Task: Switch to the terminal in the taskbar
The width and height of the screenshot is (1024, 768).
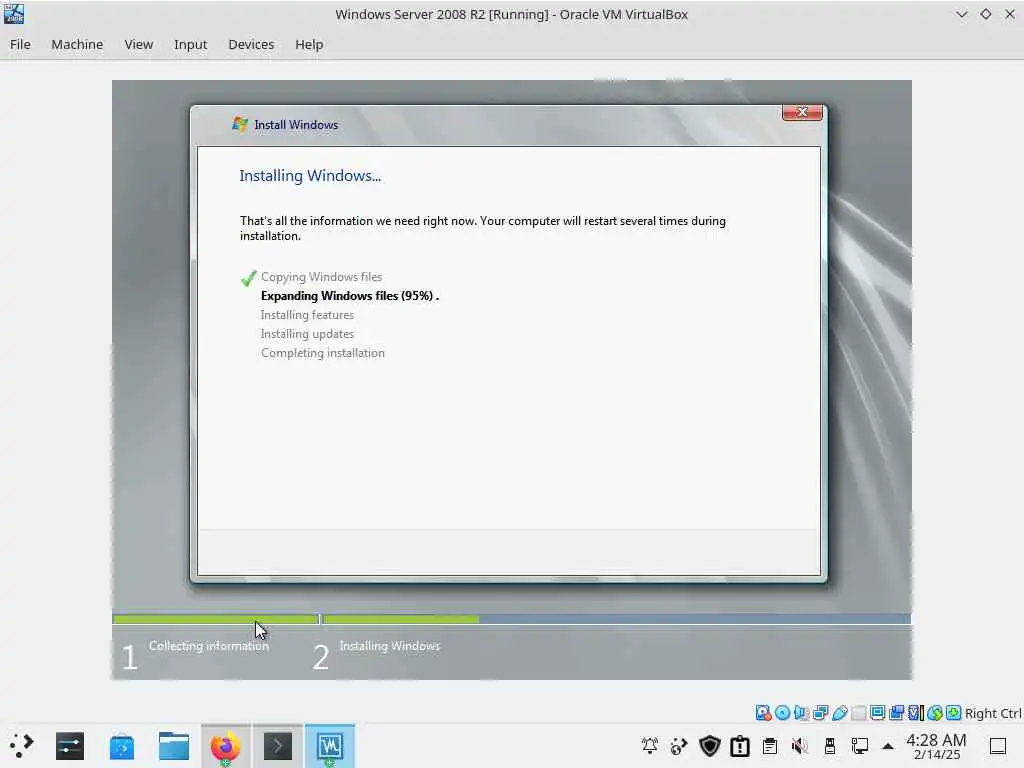Action: (x=278, y=746)
